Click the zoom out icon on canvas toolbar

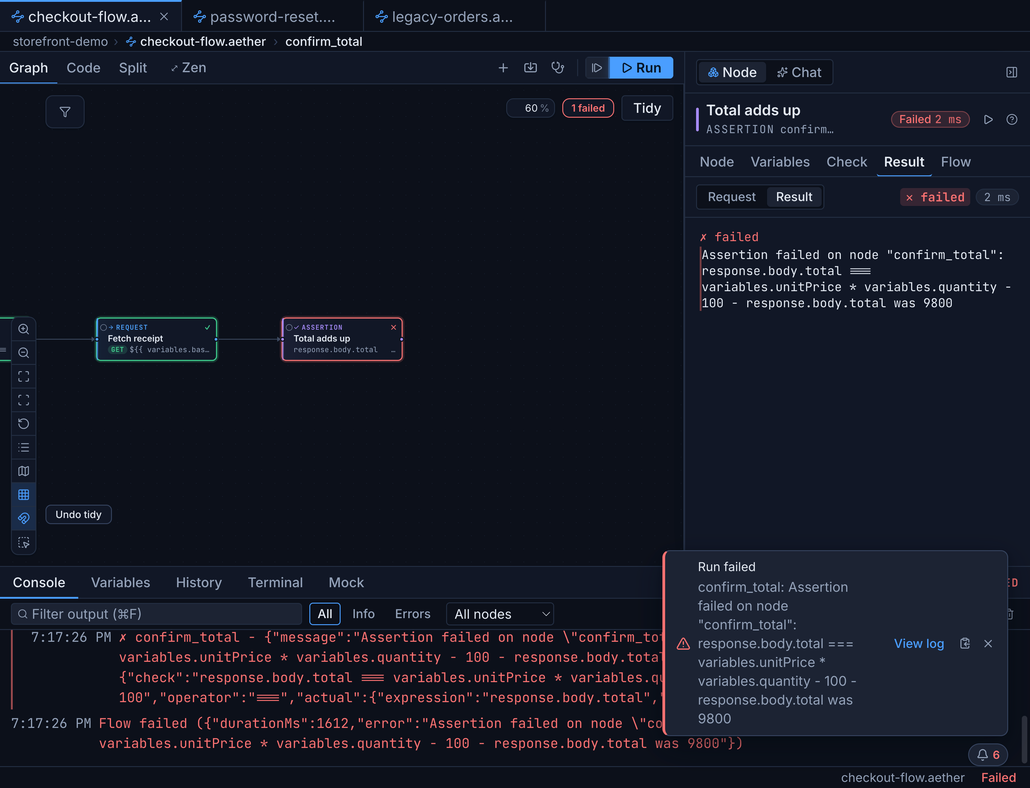pyautogui.click(x=24, y=353)
